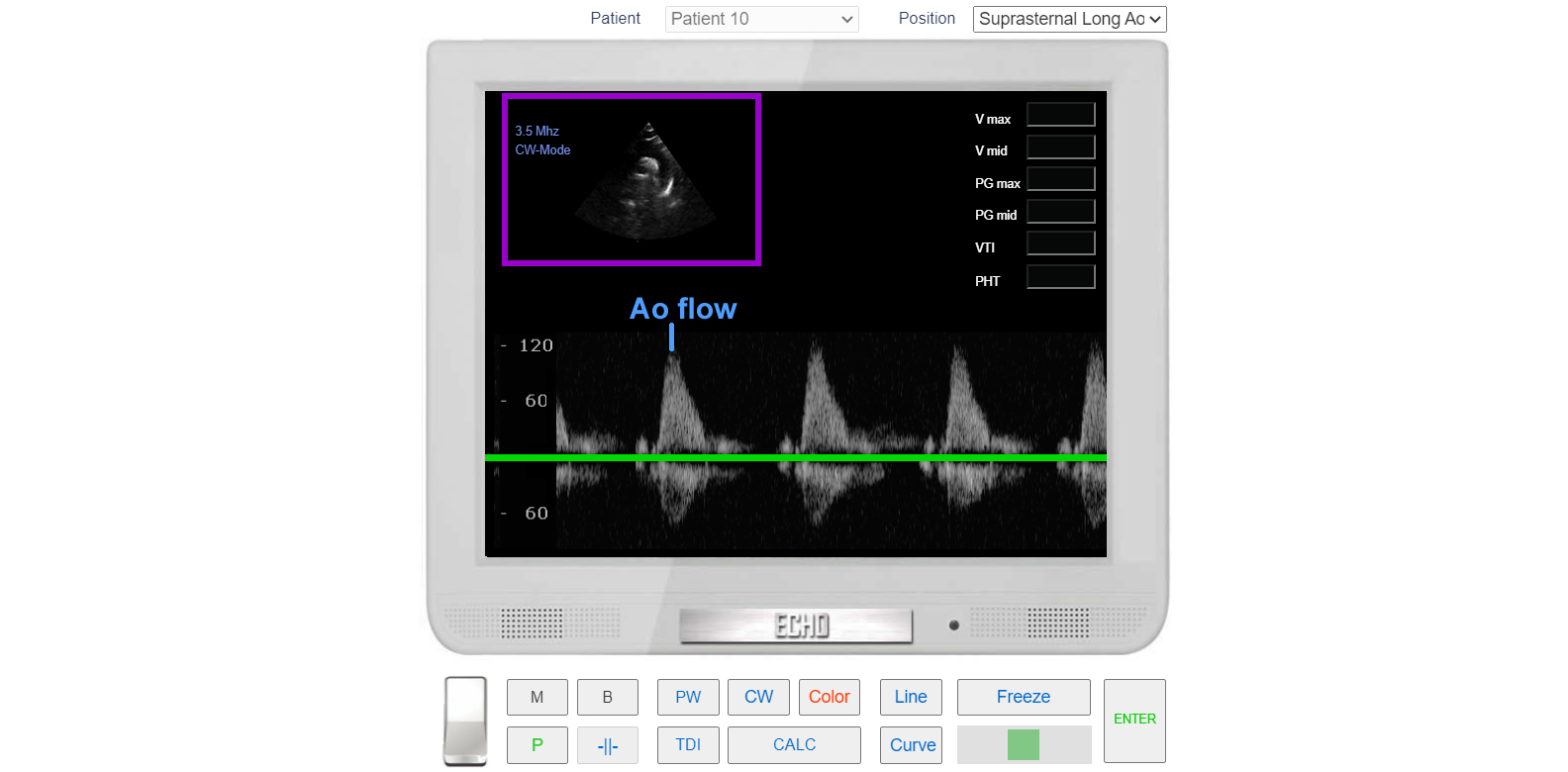
Task: Activate PW Doppler mode
Action: (688, 697)
